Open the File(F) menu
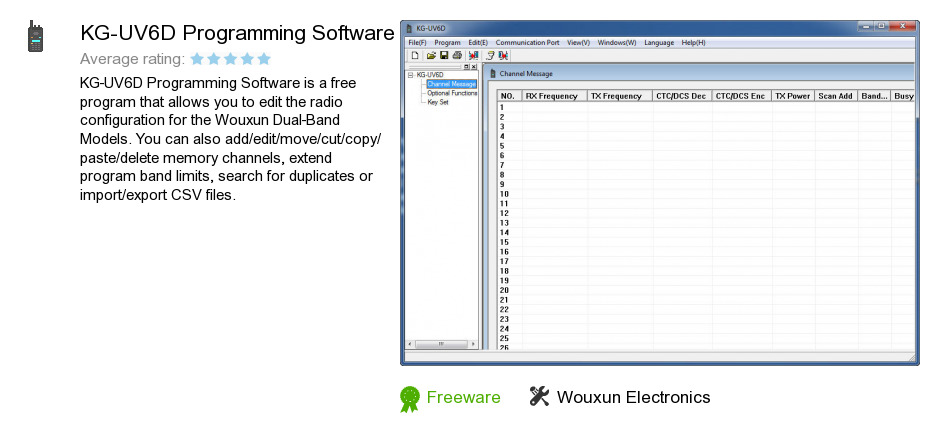 point(417,43)
